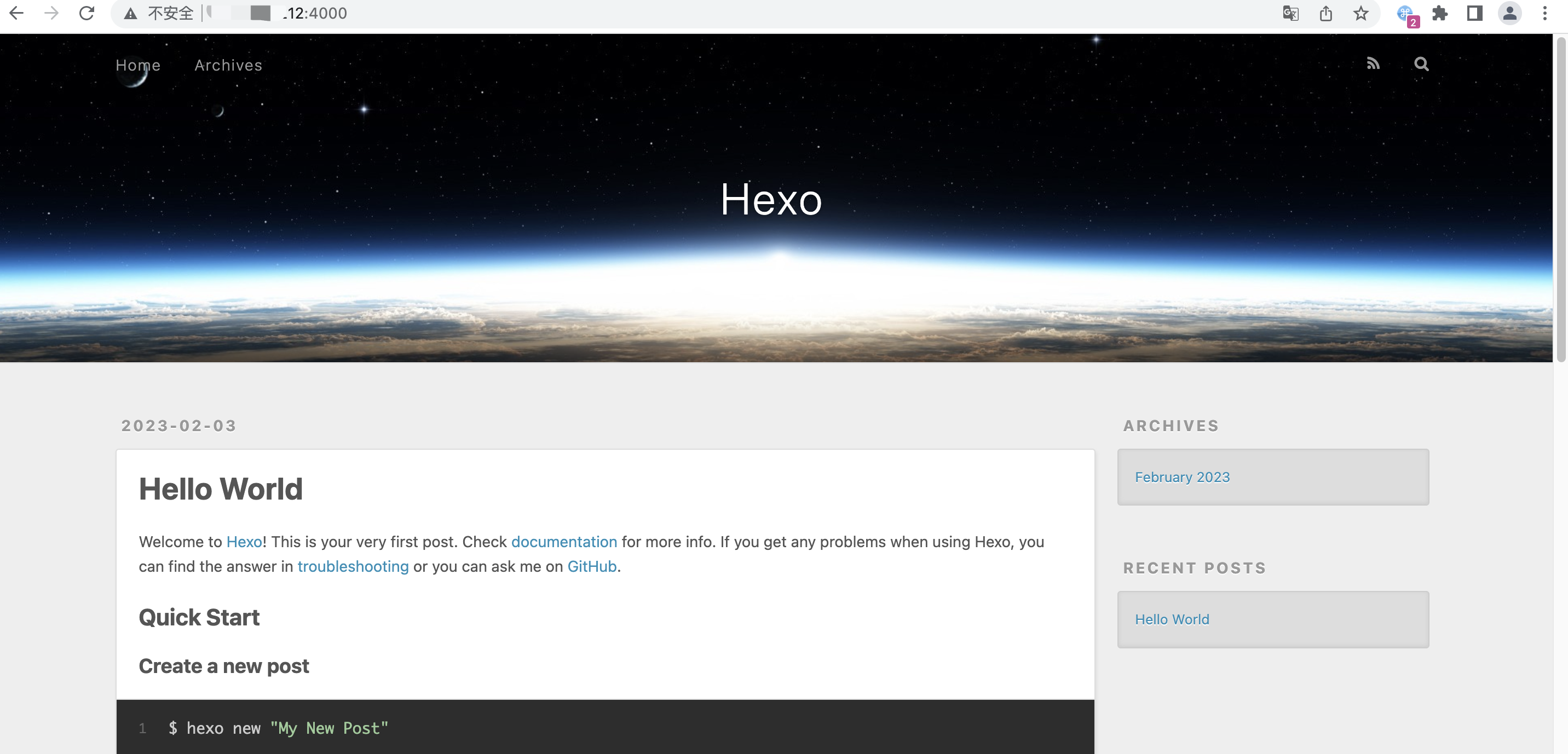1568x754 pixels.
Task: Open the browser extensions puzzle icon
Action: click(x=1442, y=13)
